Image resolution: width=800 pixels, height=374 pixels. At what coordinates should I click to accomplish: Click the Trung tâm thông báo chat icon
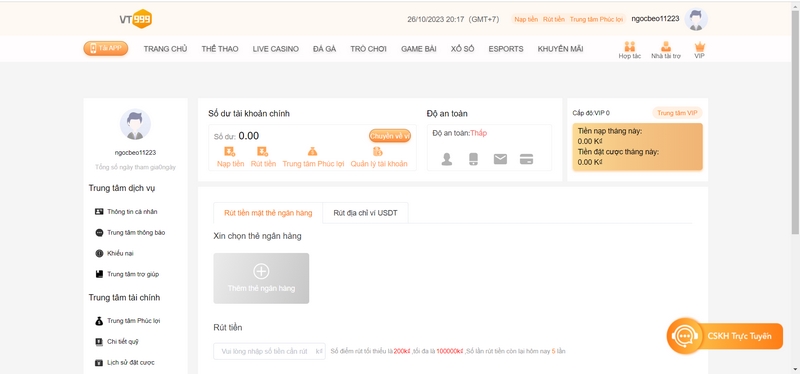coord(99,232)
